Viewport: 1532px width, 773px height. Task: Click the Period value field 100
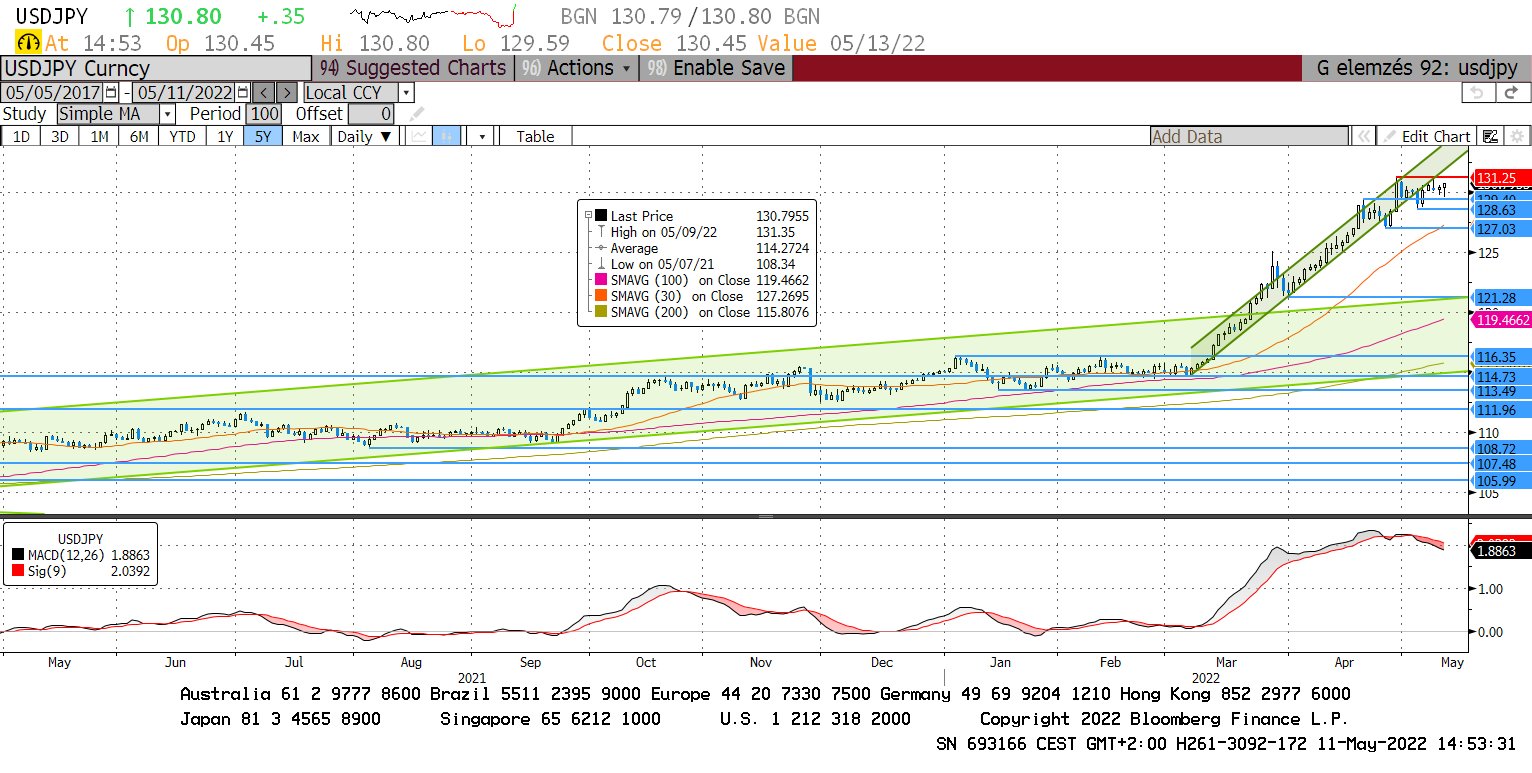(264, 114)
